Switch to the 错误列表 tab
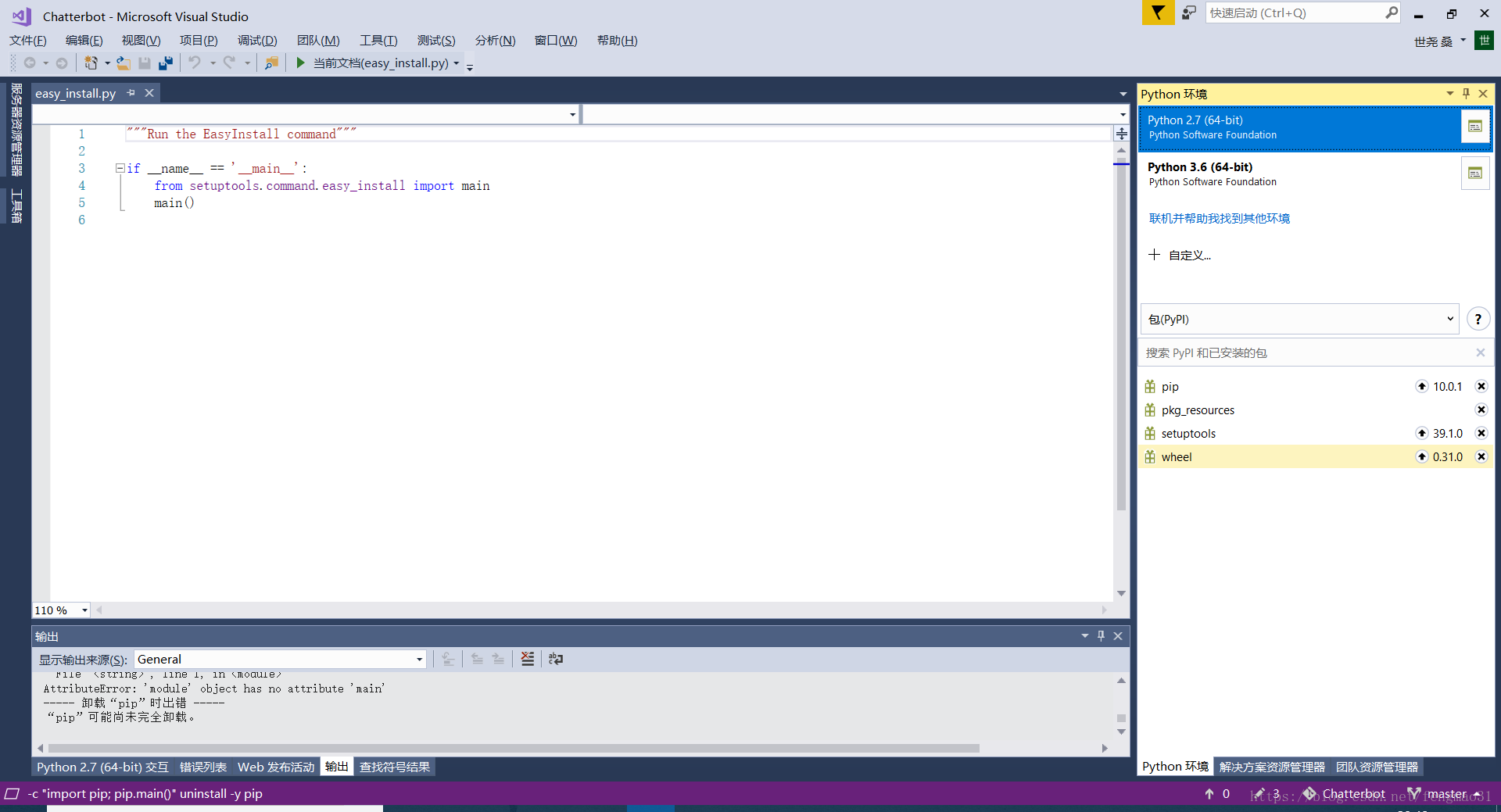1501x812 pixels. pos(203,767)
